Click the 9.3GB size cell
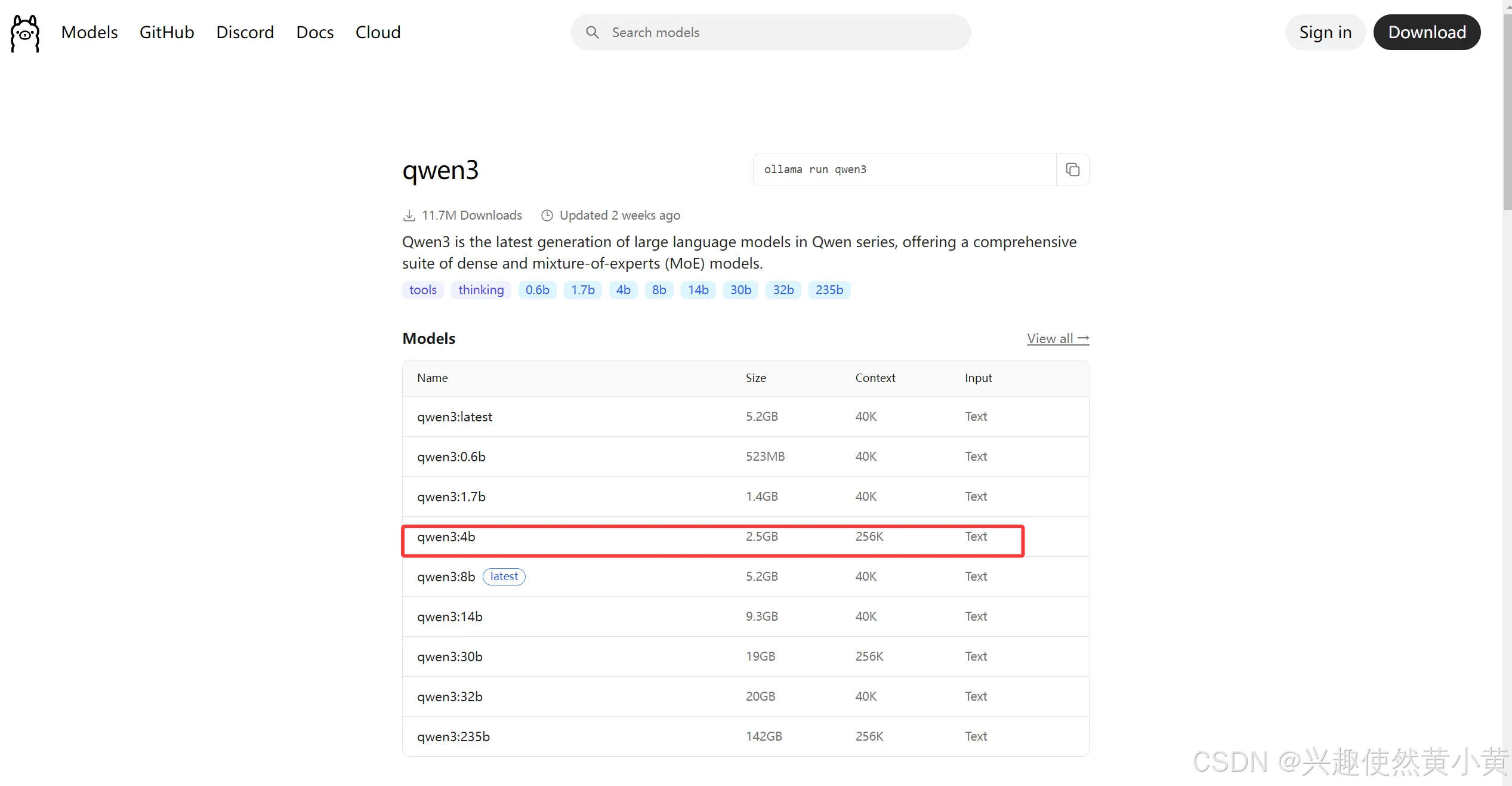This screenshot has height=786, width=1512. point(761,617)
